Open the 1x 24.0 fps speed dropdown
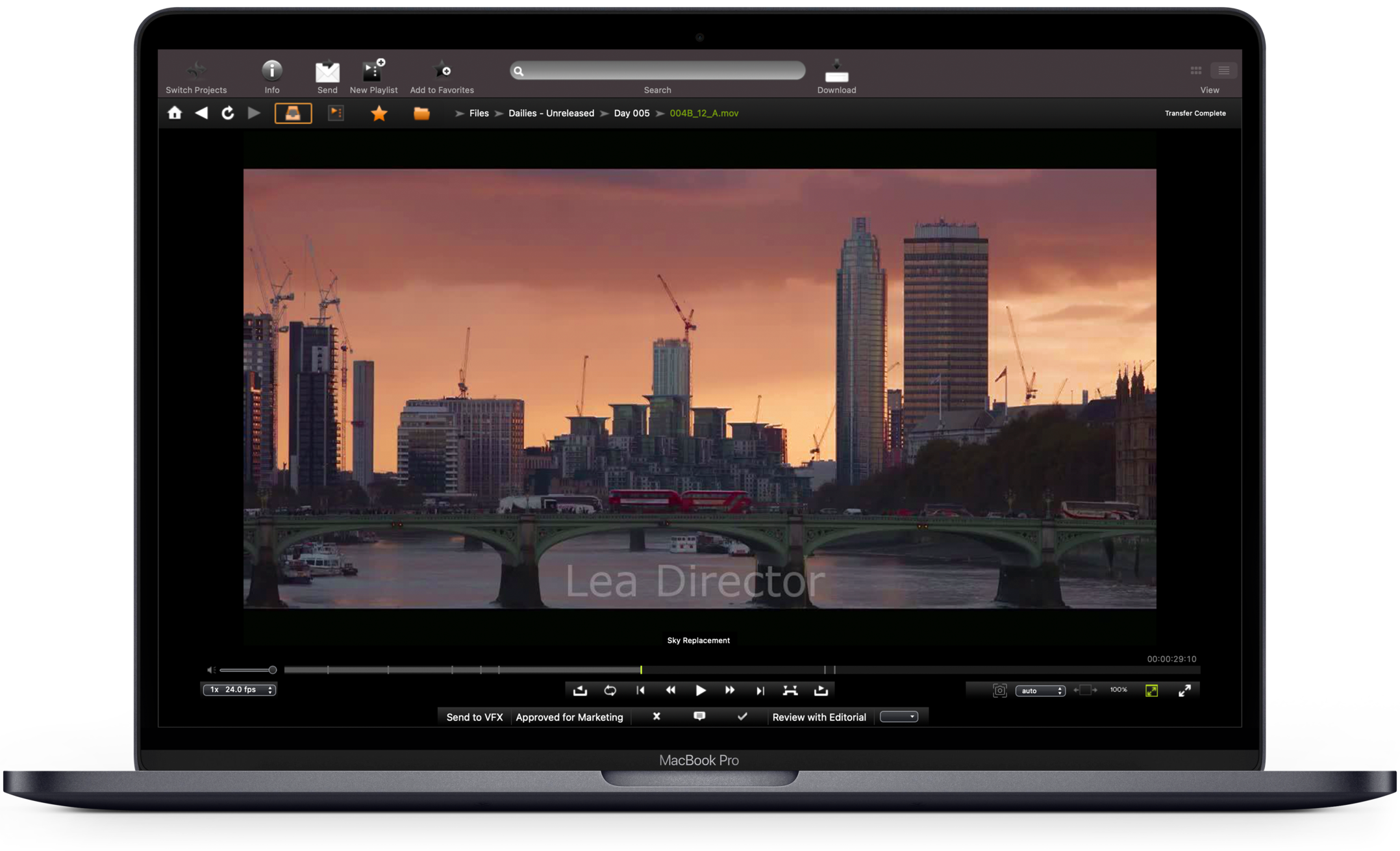This screenshot has height=851, width=1400. [x=240, y=690]
